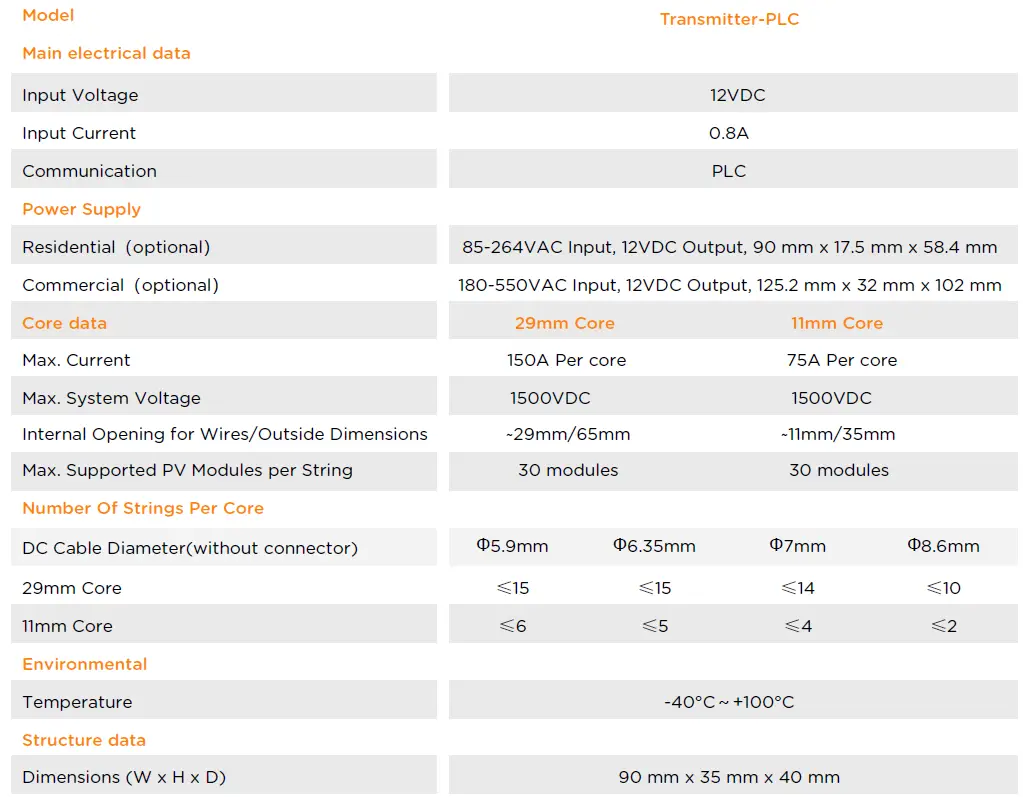The image size is (1023, 797).
Task: Click the 0.8A input current value
Action: click(x=729, y=133)
